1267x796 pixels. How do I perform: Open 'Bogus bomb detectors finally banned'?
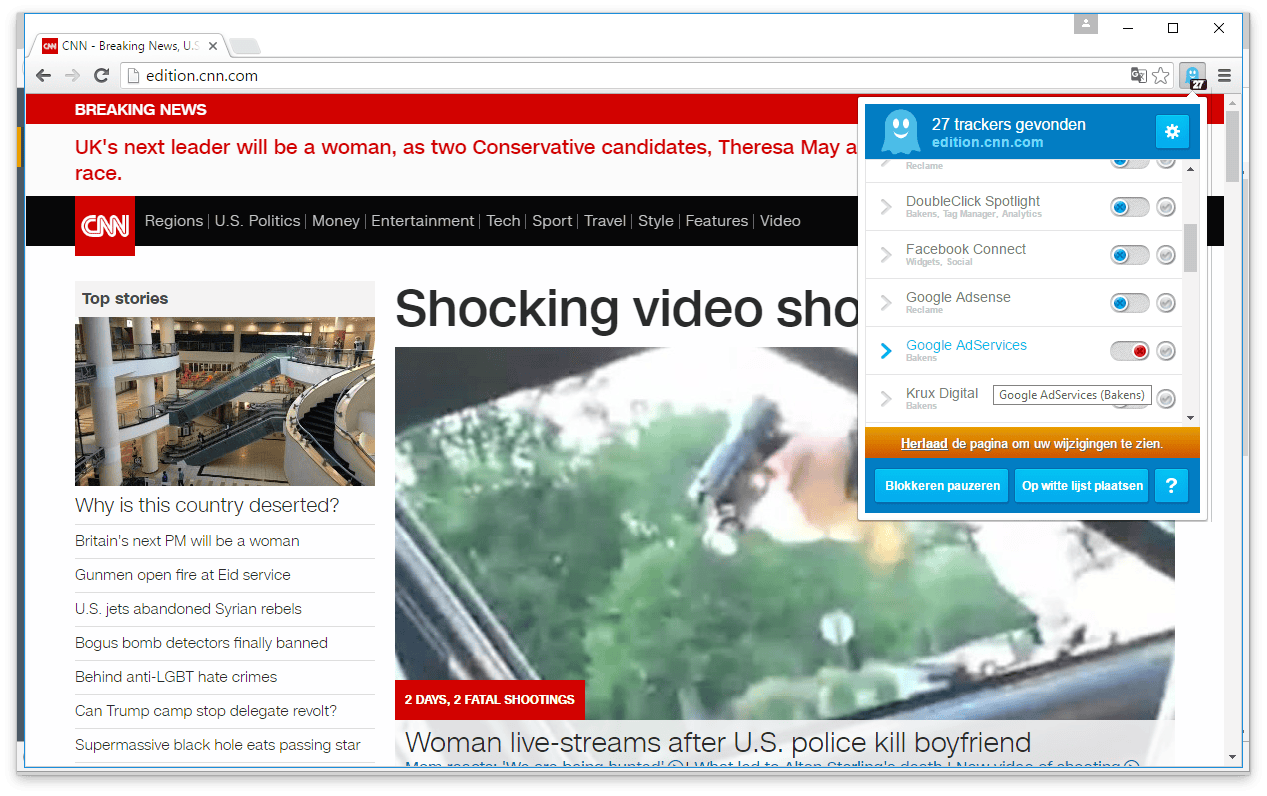point(201,643)
